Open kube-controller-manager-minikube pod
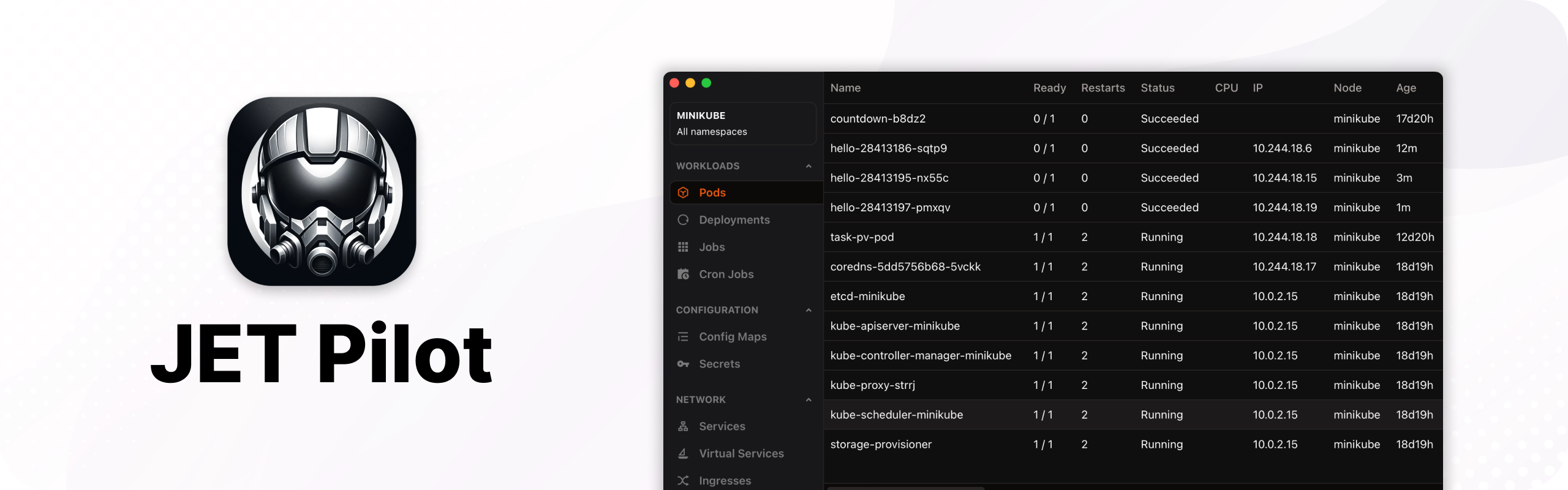1568x490 pixels. (1133, 355)
